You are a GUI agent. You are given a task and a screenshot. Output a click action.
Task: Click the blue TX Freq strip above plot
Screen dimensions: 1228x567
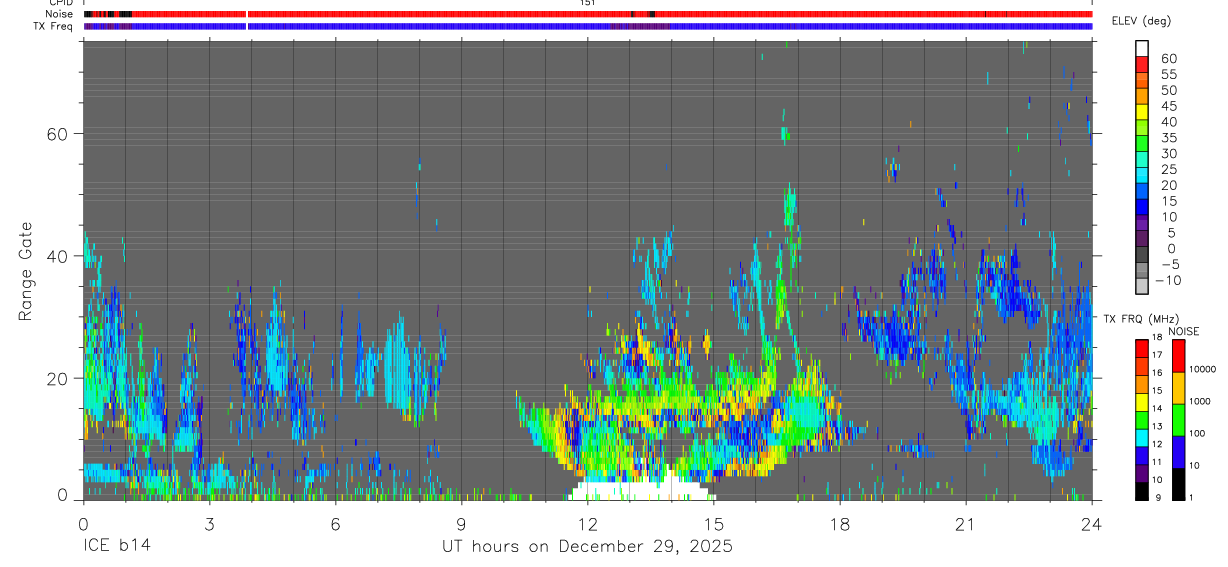tap(587, 26)
